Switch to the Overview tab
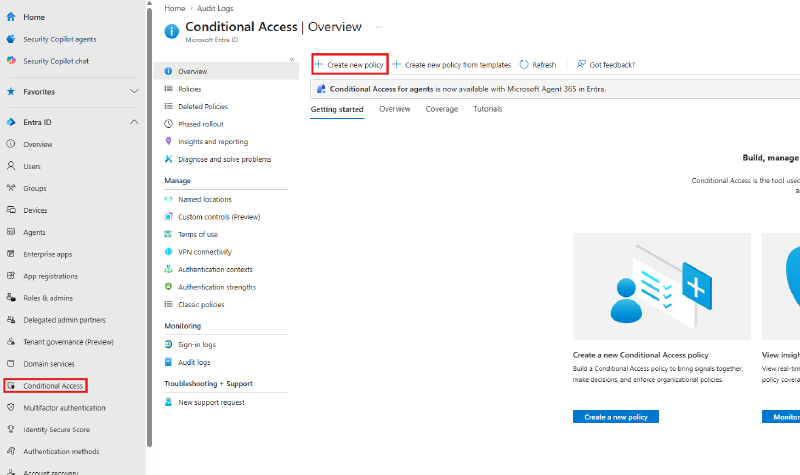The width and height of the screenshot is (800, 475). pos(394,109)
